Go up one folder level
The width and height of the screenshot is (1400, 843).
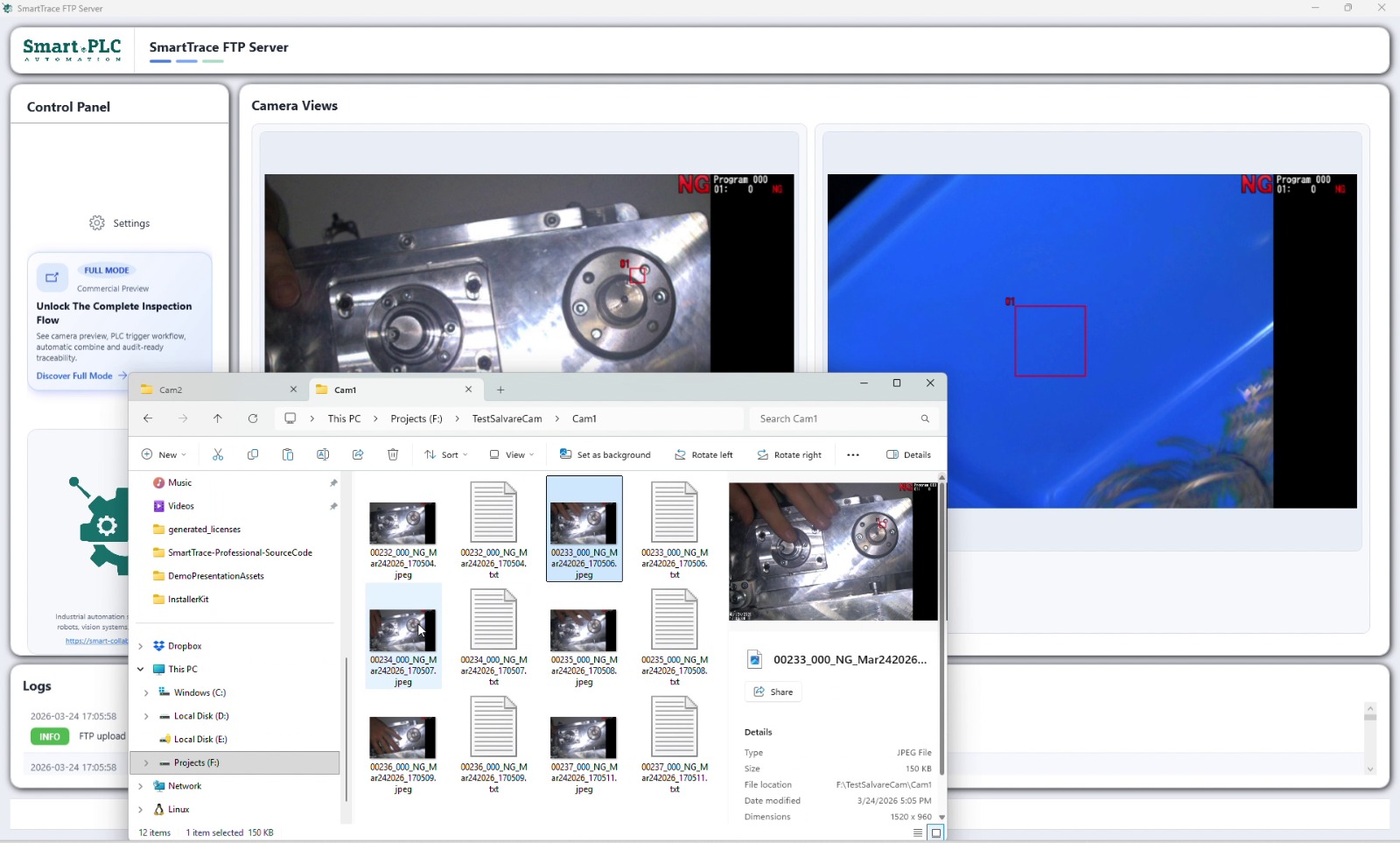click(x=218, y=418)
